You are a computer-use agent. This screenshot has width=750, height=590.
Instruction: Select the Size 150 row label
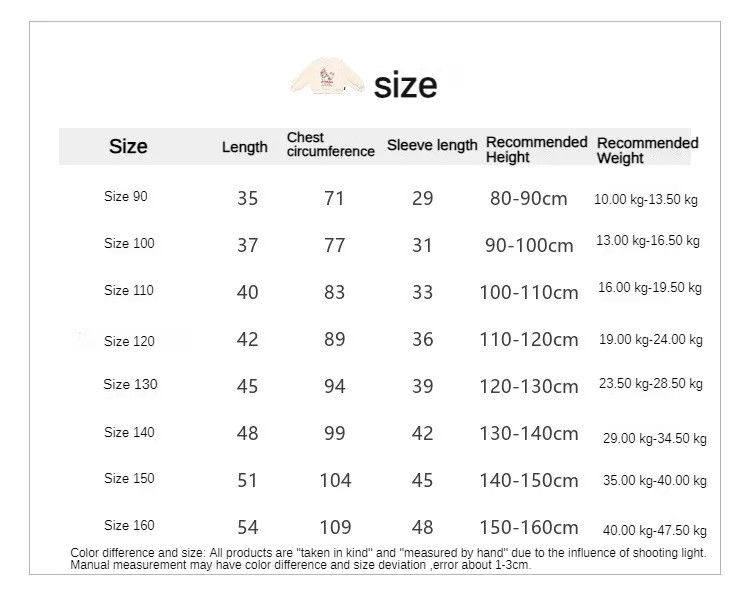[x=129, y=478]
